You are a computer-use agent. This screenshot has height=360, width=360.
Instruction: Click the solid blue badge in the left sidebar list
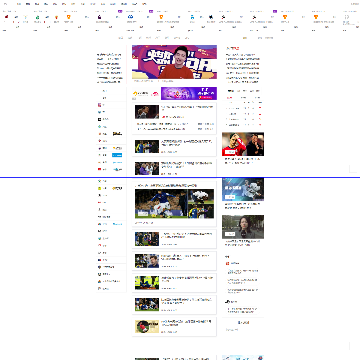(x=117, y=155)
